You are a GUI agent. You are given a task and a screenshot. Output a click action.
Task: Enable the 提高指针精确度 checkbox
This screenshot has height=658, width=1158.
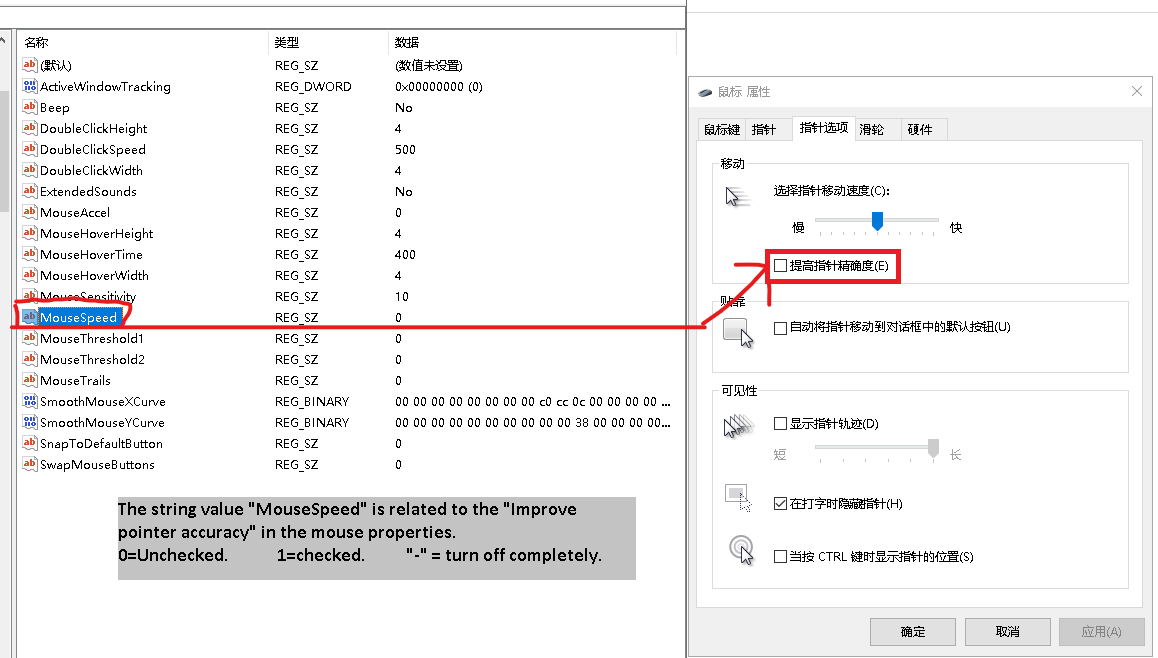point(781,266)
